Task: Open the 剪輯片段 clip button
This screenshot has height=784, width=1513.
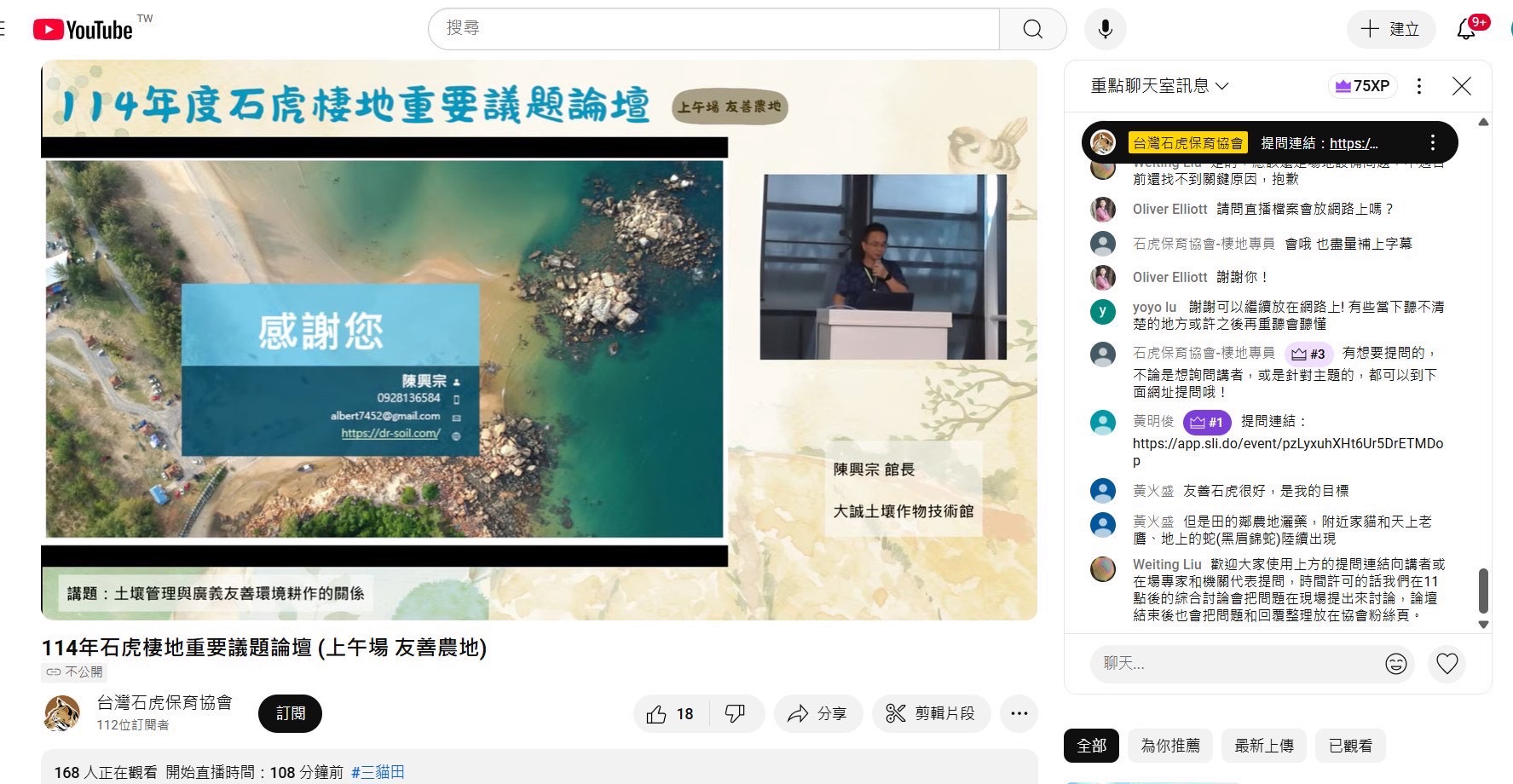Action: click(931, 714)
